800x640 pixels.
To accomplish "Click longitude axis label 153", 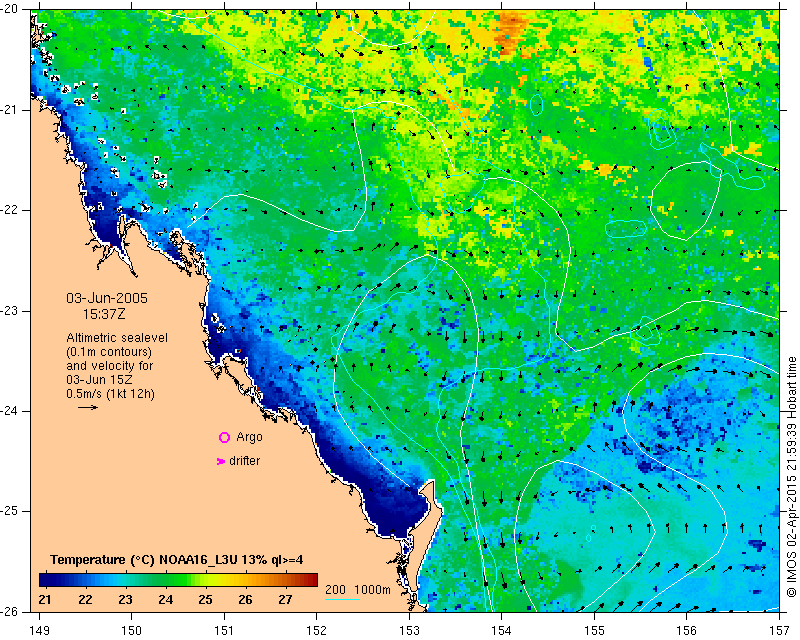I will pos(409,631).
